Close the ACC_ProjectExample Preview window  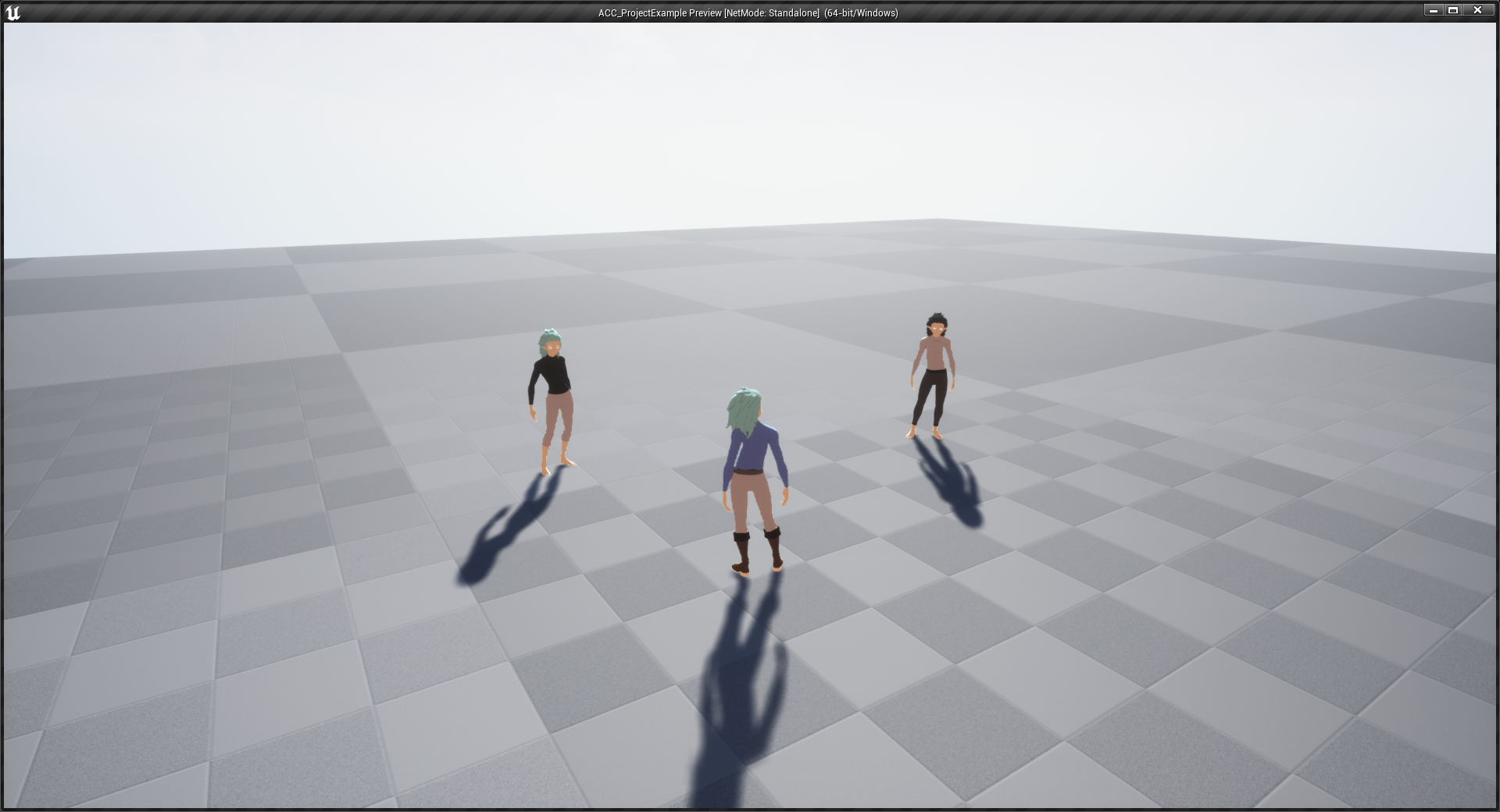pos(1478,10)
